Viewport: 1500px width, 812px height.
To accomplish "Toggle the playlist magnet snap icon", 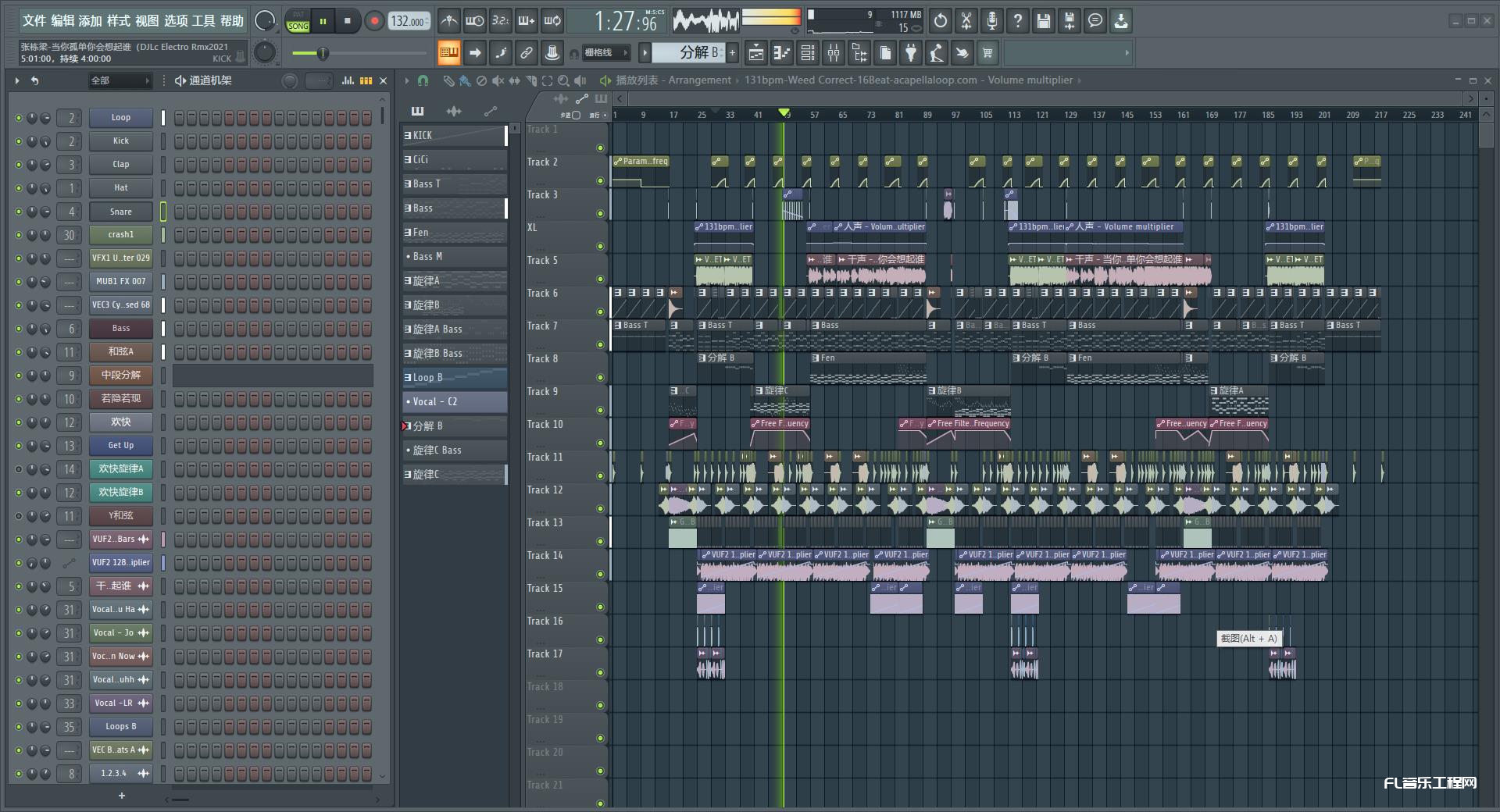I will [423, 80].
